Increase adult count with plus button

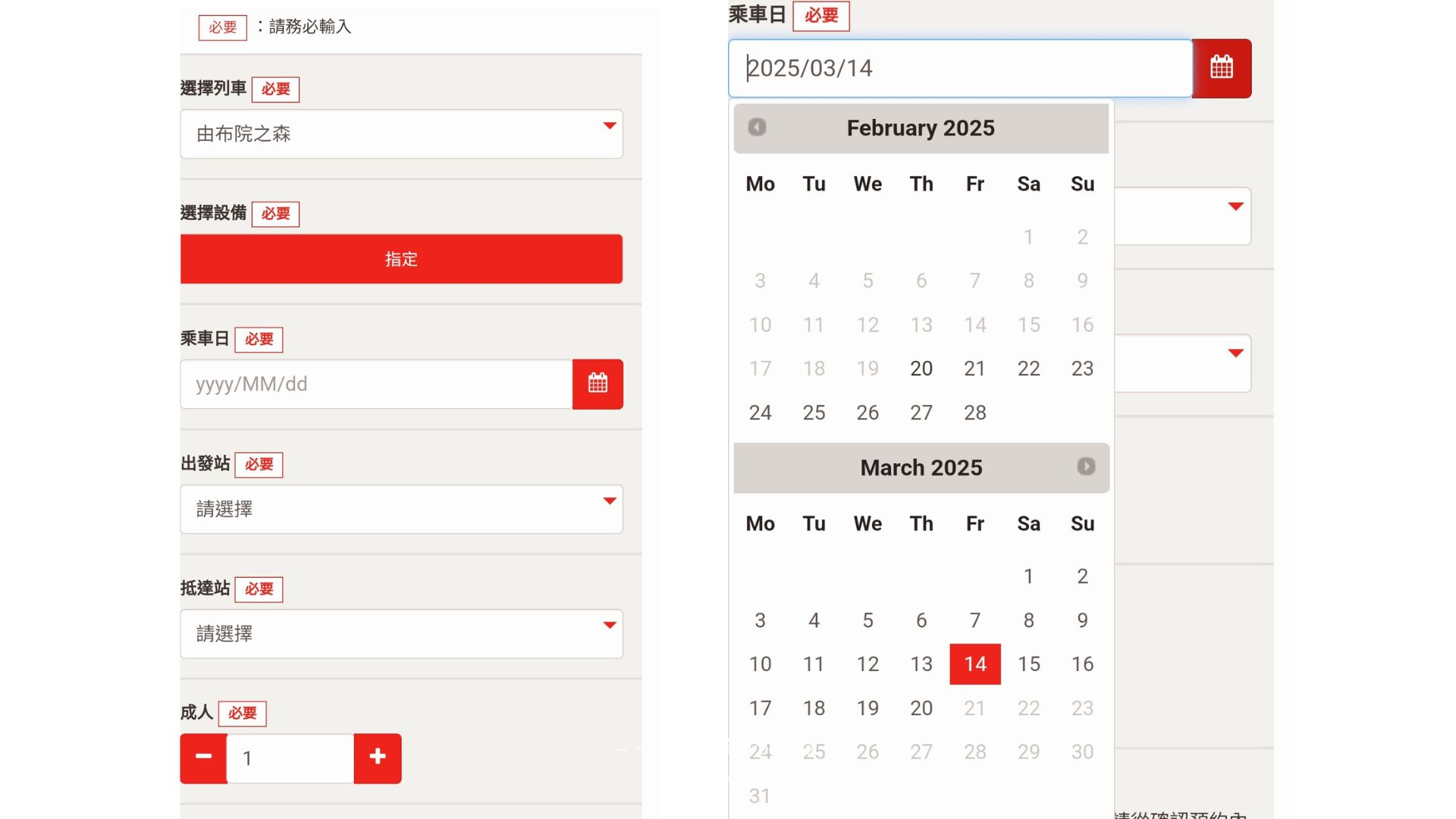(378, 758)
